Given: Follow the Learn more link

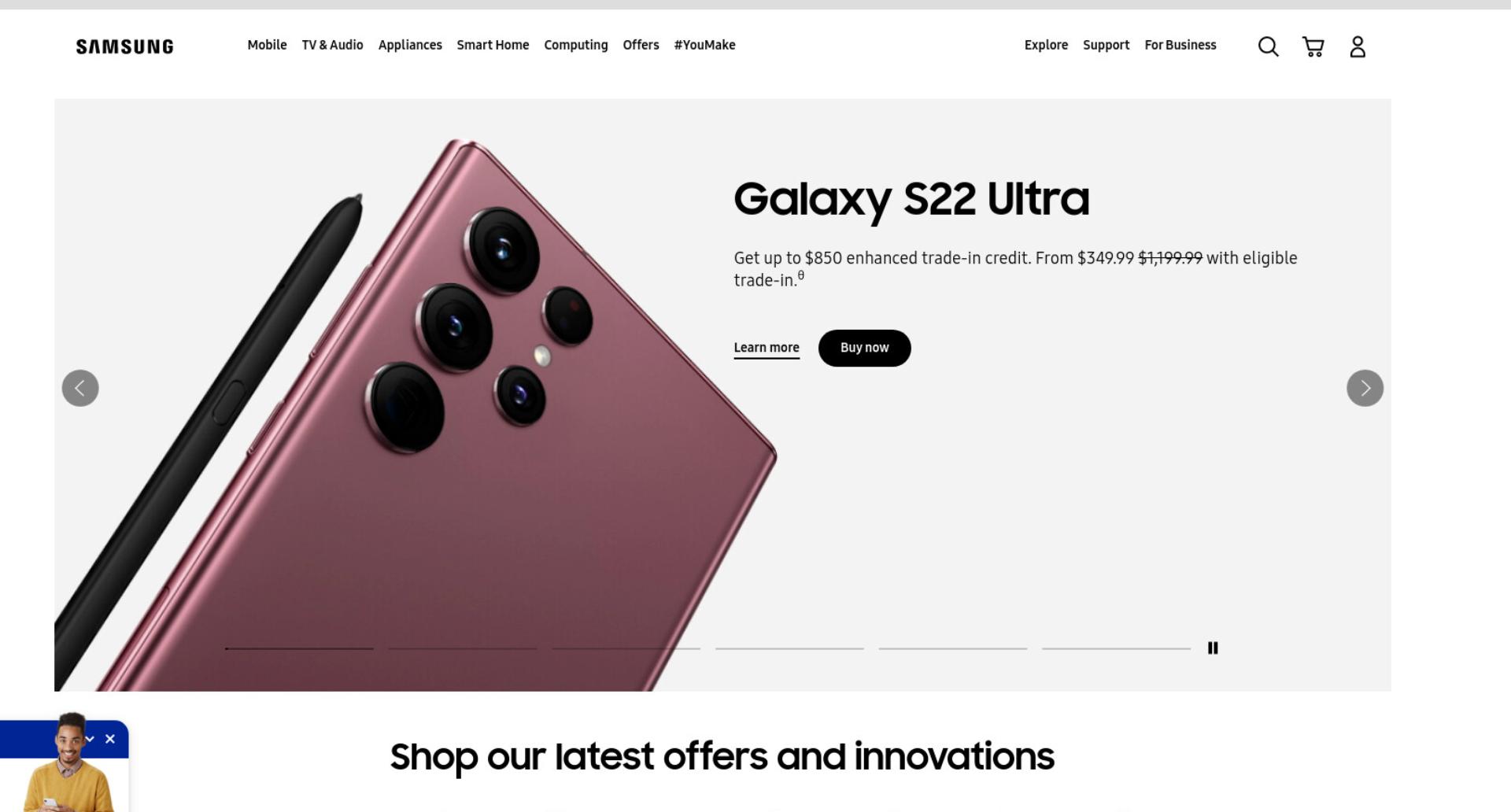Looking at the screenshot, I should click(x=767, y=348).
